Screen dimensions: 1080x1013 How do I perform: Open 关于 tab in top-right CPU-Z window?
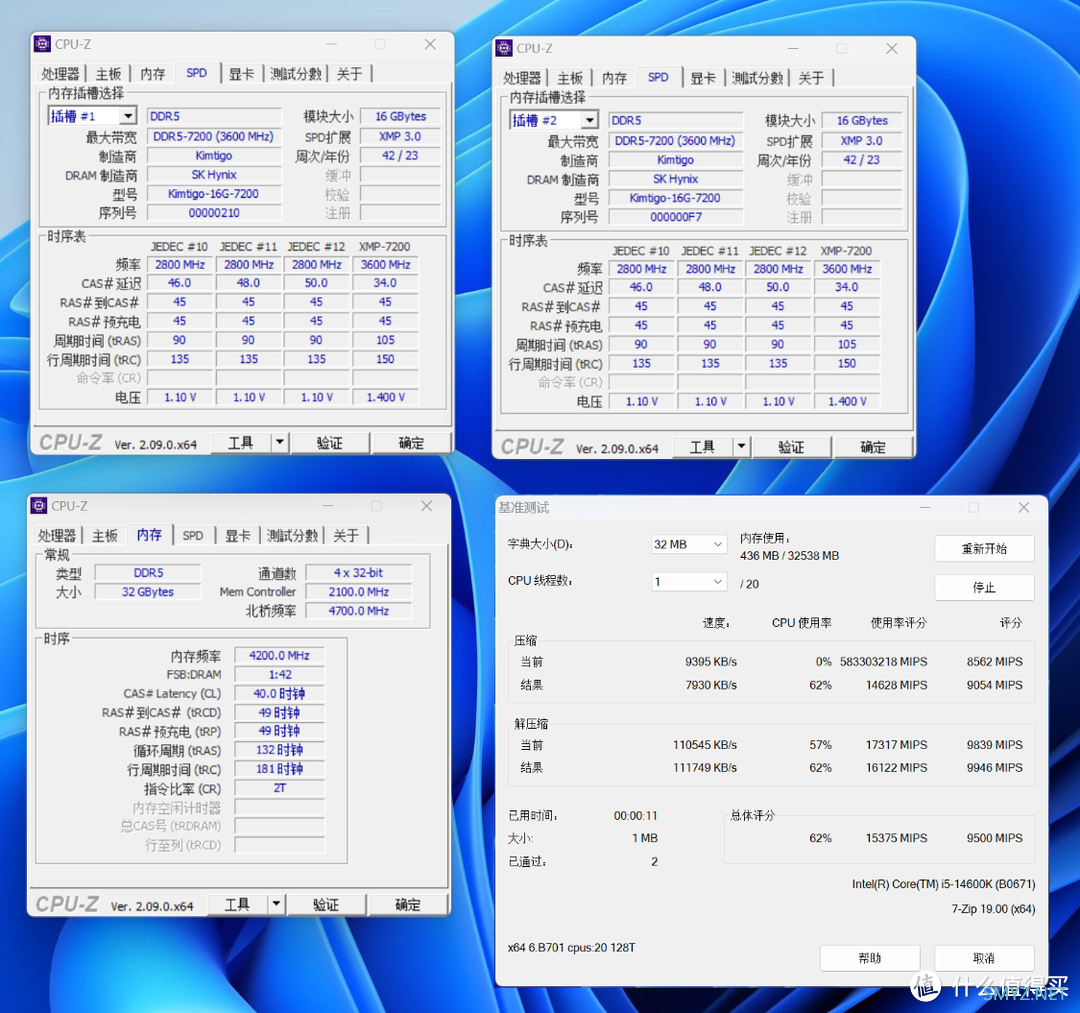[x=811, y=78]
